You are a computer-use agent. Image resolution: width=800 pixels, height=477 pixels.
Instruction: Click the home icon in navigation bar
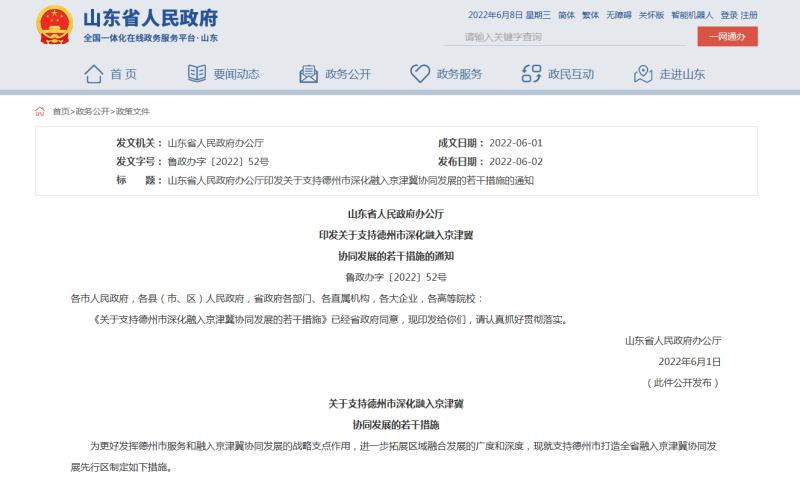pos(94,74)
